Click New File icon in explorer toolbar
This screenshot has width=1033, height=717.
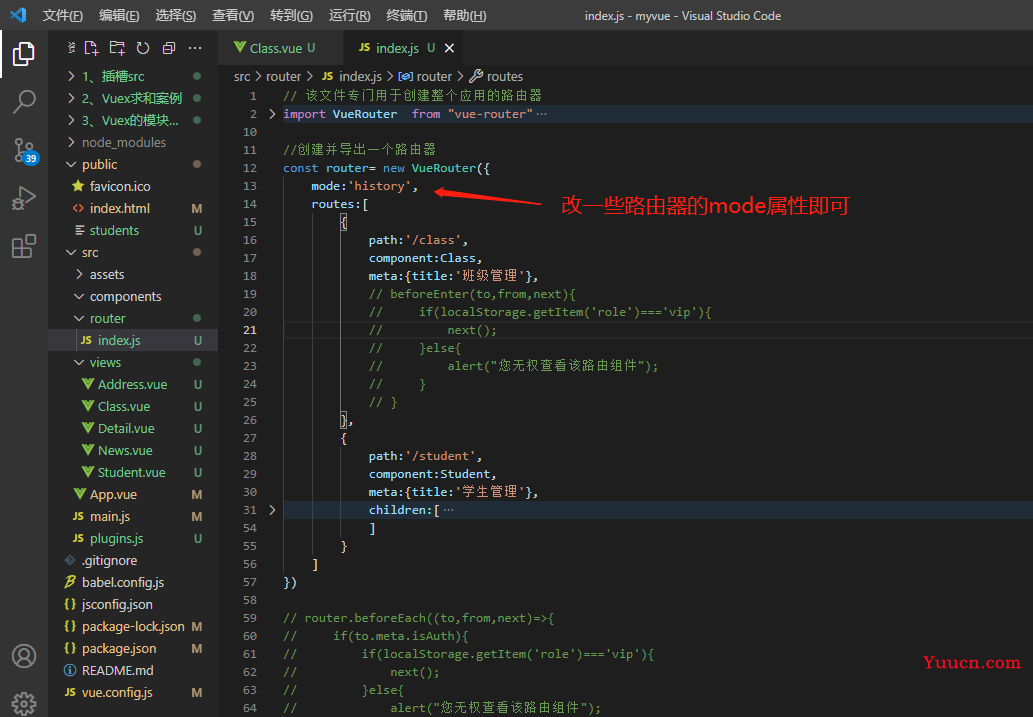coord(92,48)
